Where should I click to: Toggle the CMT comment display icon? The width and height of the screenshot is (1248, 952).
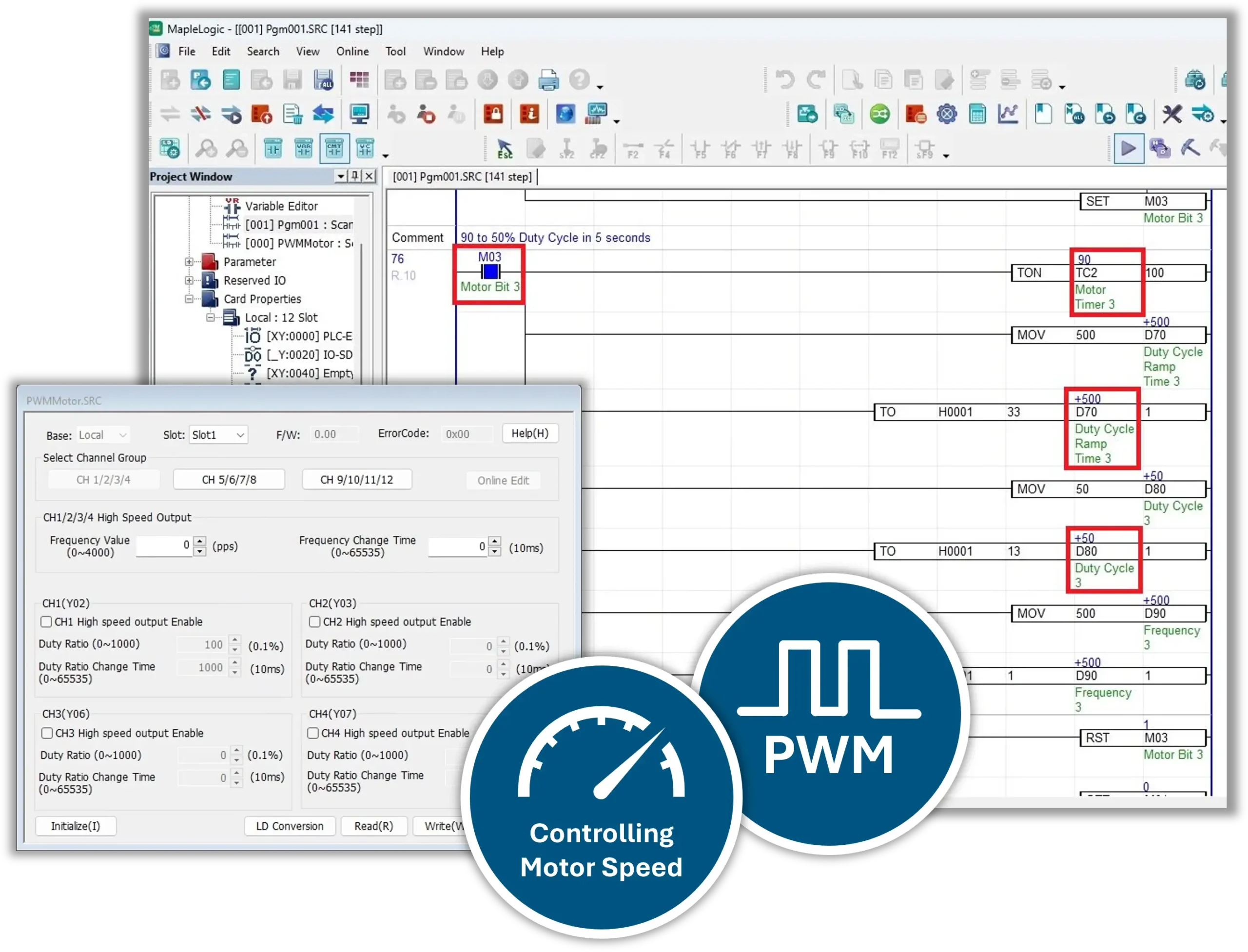(334, 149)
